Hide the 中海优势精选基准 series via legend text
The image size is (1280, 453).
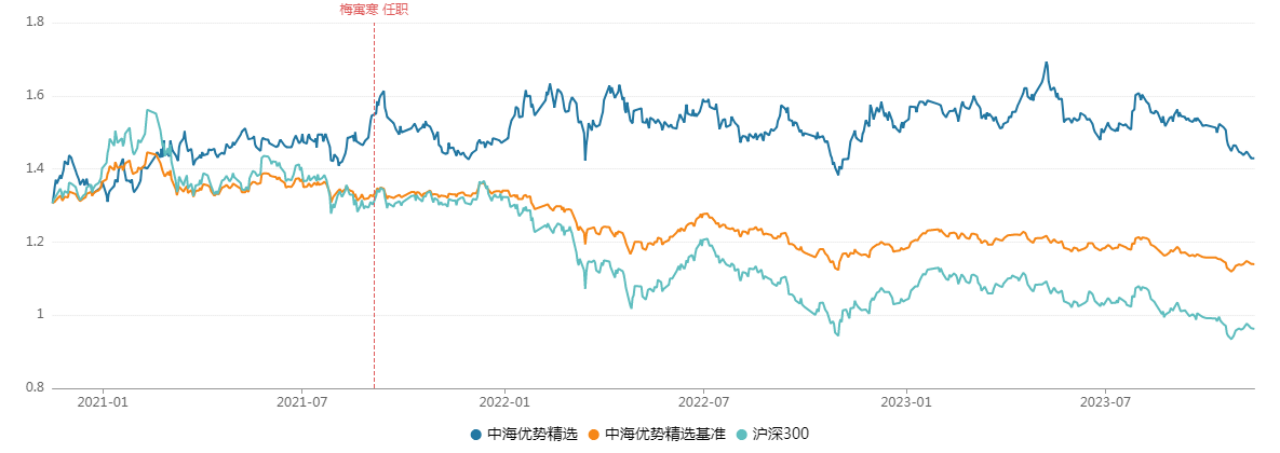coord(663,434)
